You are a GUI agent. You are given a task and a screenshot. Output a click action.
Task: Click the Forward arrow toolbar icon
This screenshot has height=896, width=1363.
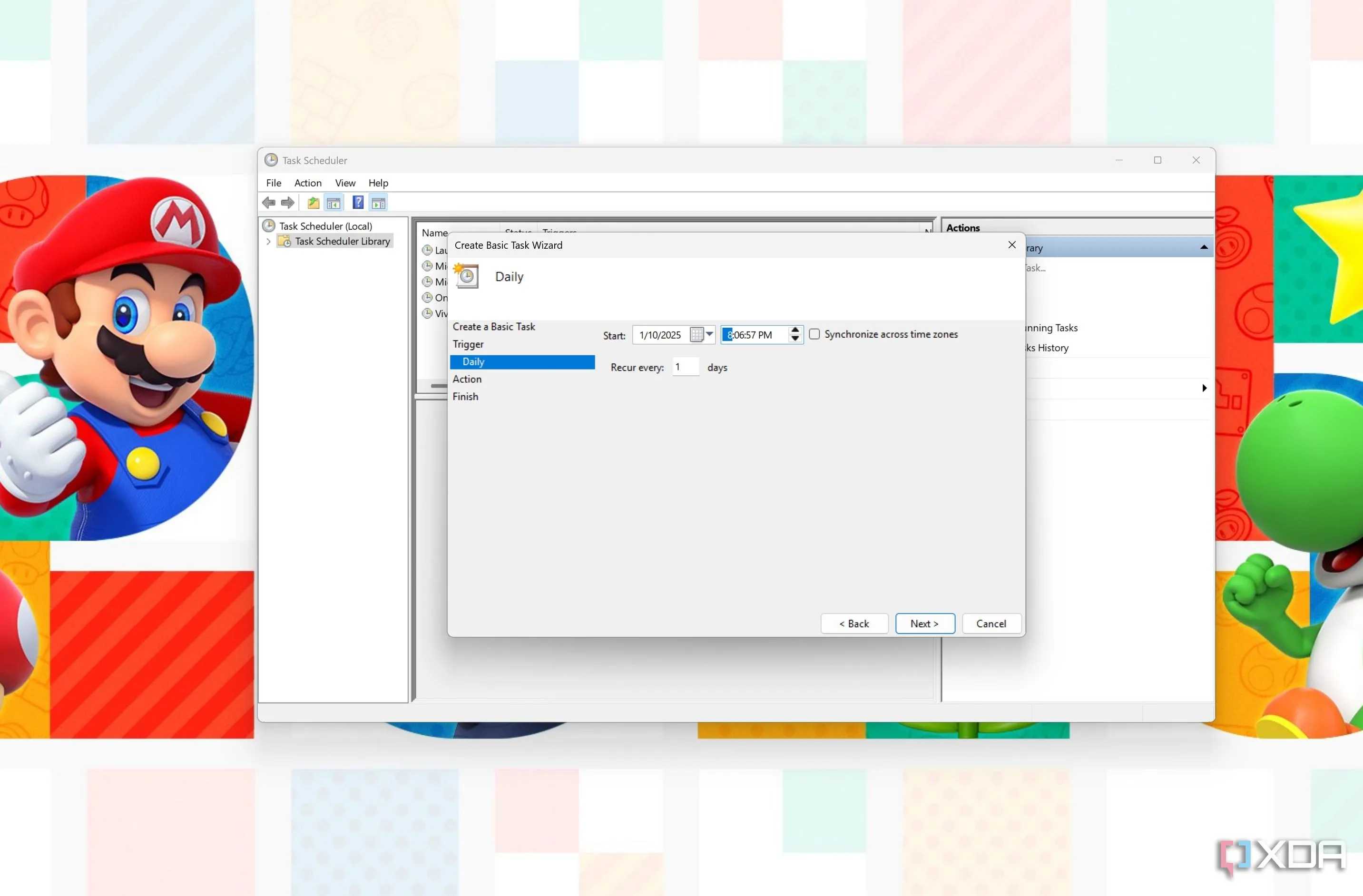pyautogui.click(x=287, y=203)
